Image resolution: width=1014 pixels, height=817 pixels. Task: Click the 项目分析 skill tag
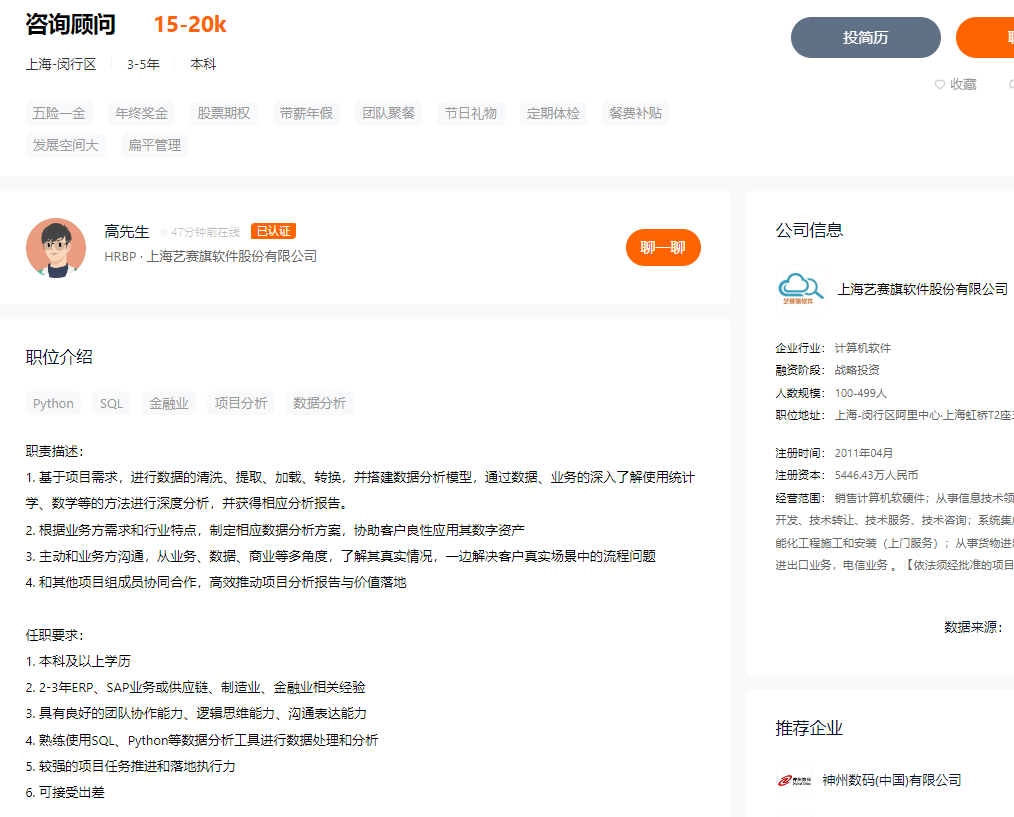(x=241, y=403)
